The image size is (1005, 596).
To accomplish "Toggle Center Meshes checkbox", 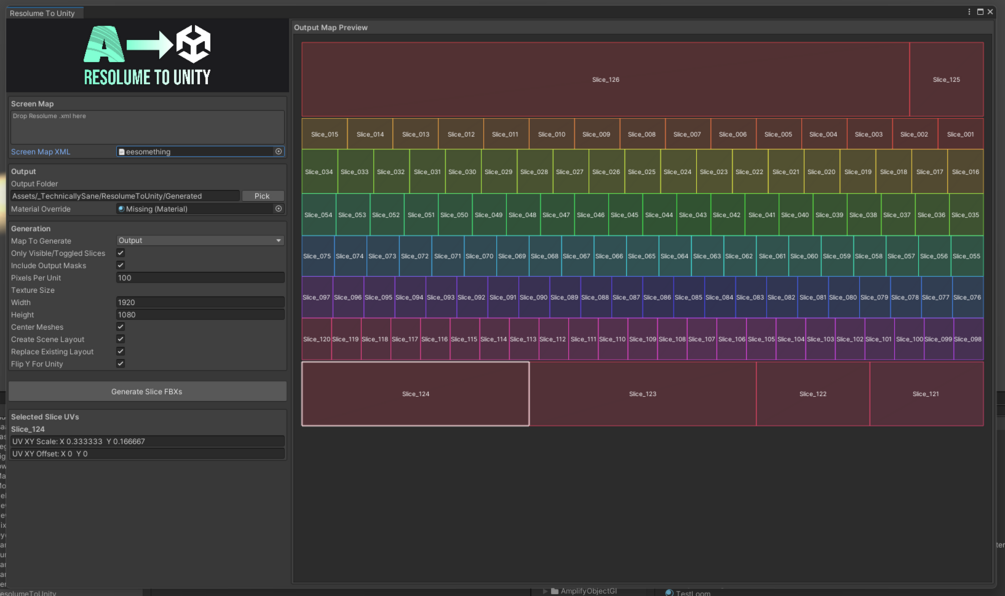I will tap(120, 327).
